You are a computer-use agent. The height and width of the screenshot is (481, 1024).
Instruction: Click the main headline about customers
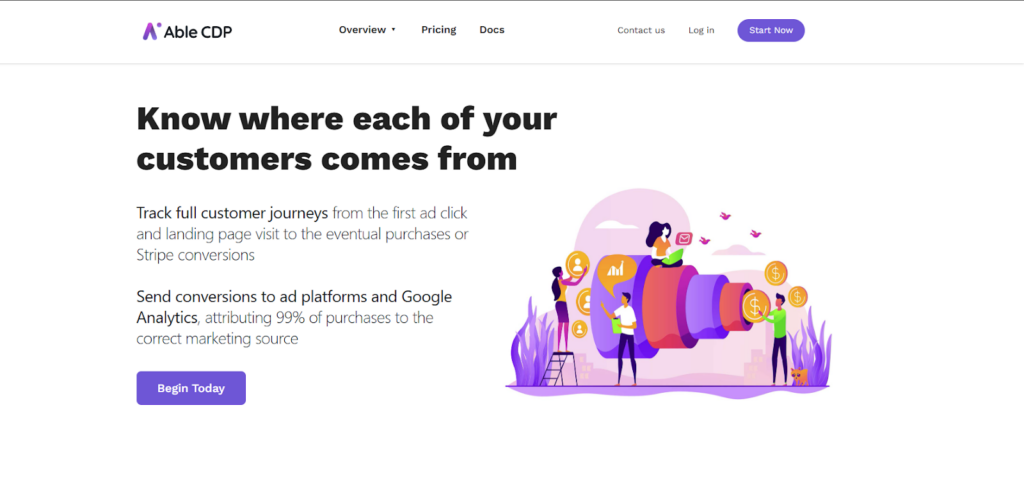(346, 138)
